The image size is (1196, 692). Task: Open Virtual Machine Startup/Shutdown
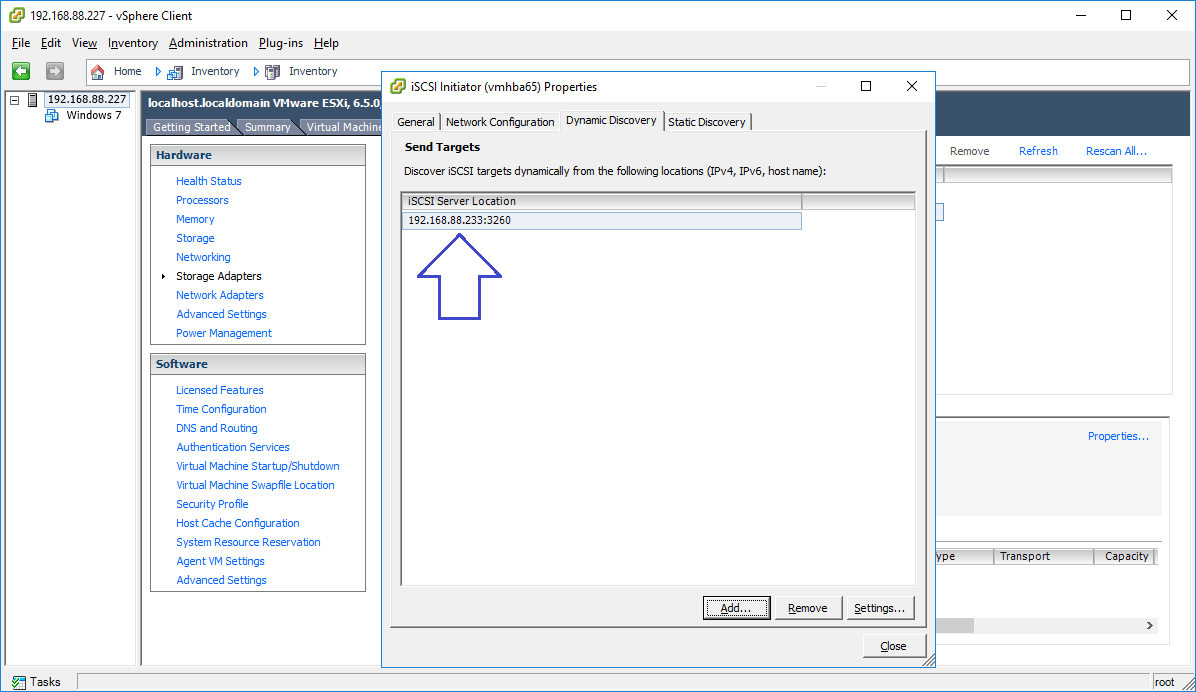(x=258, y=466)
